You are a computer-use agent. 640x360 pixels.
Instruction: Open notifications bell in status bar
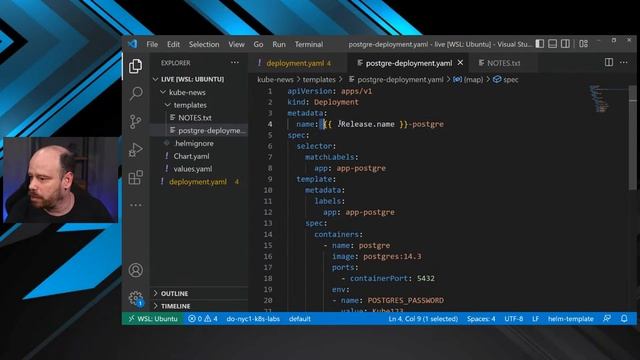point(624,319)
